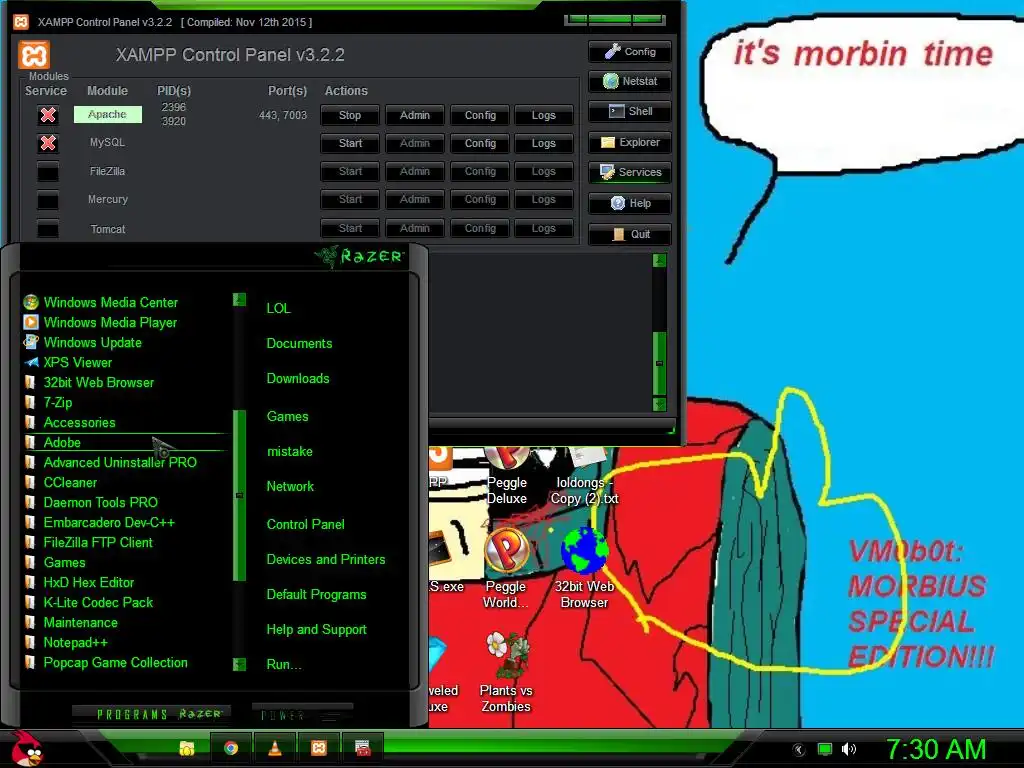Click the Power button in start menu
This screenshot has width=1024, height=768.
click(x=302, y=714)
